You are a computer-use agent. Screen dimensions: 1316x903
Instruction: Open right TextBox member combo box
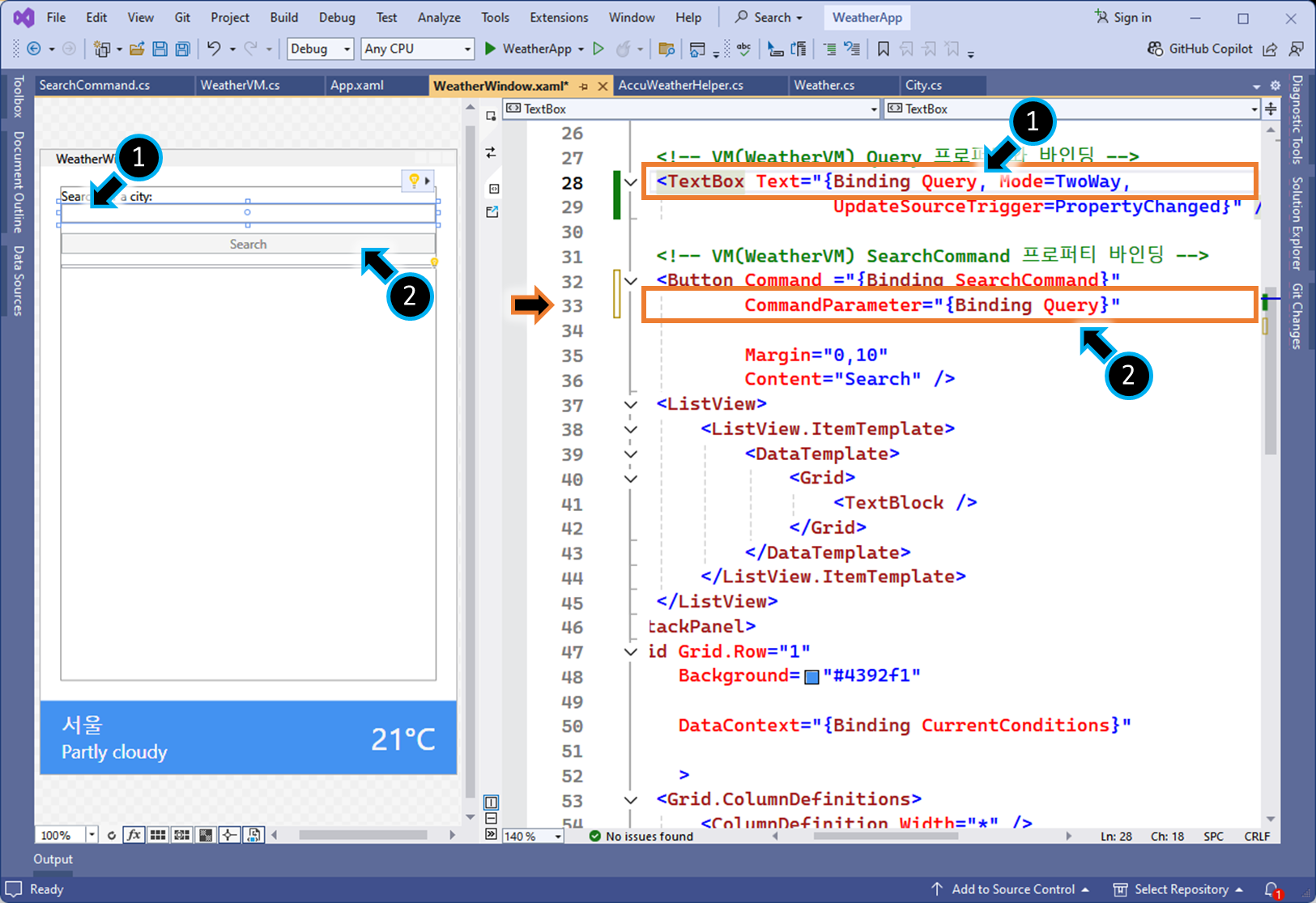tap(1071, 109)
